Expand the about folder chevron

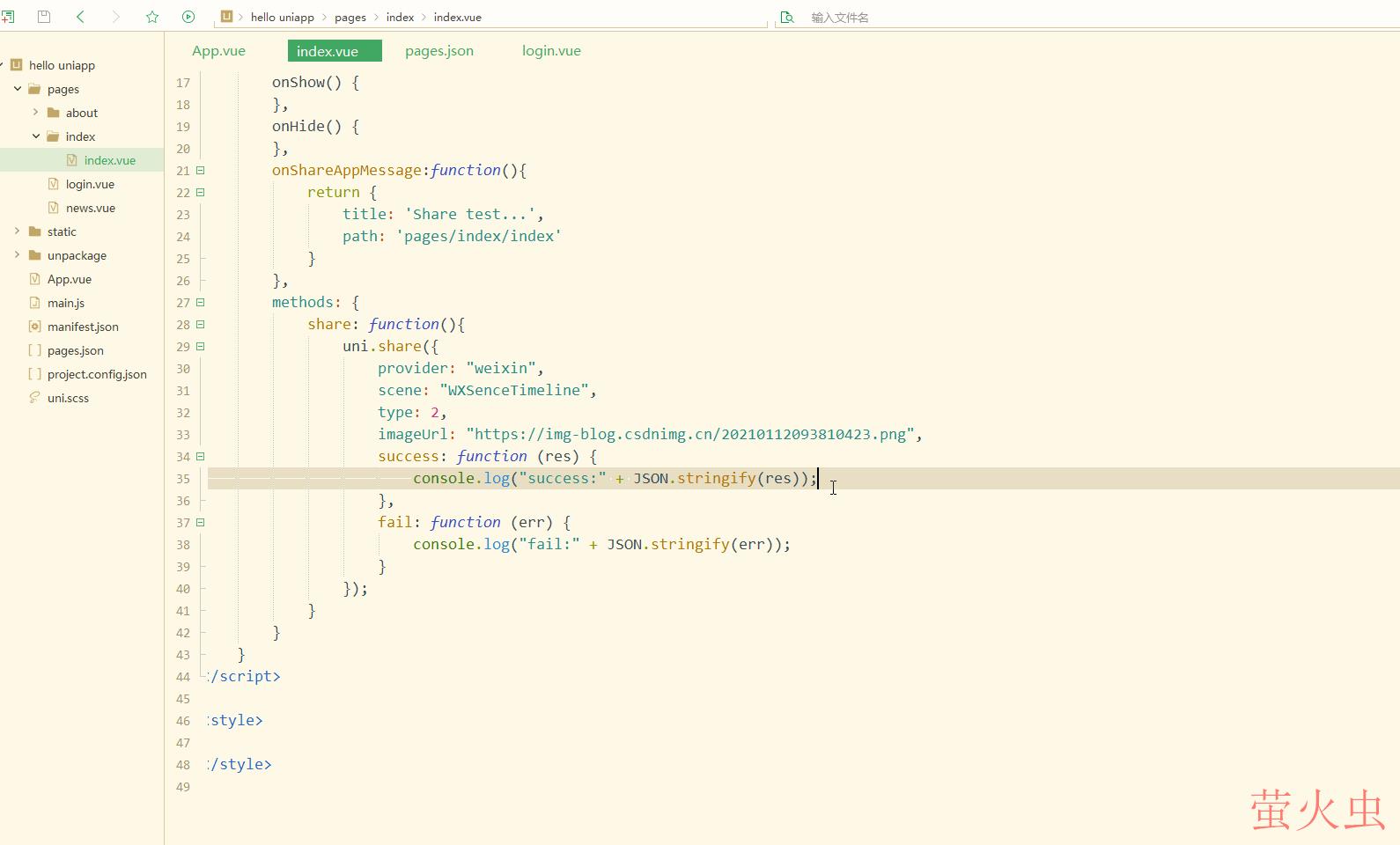pos(36,113)
